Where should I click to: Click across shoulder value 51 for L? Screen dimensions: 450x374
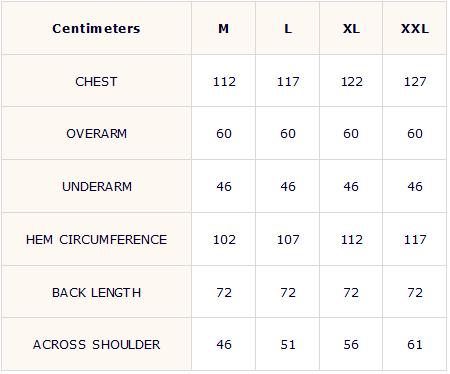[288, 345]
